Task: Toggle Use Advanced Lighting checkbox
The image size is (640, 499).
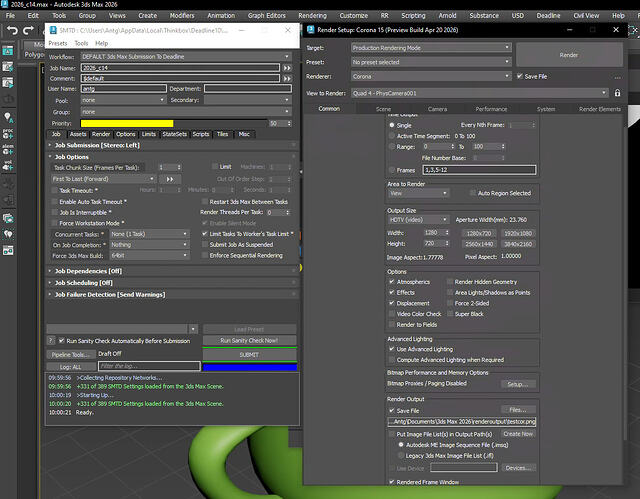Action: [392, 349]
